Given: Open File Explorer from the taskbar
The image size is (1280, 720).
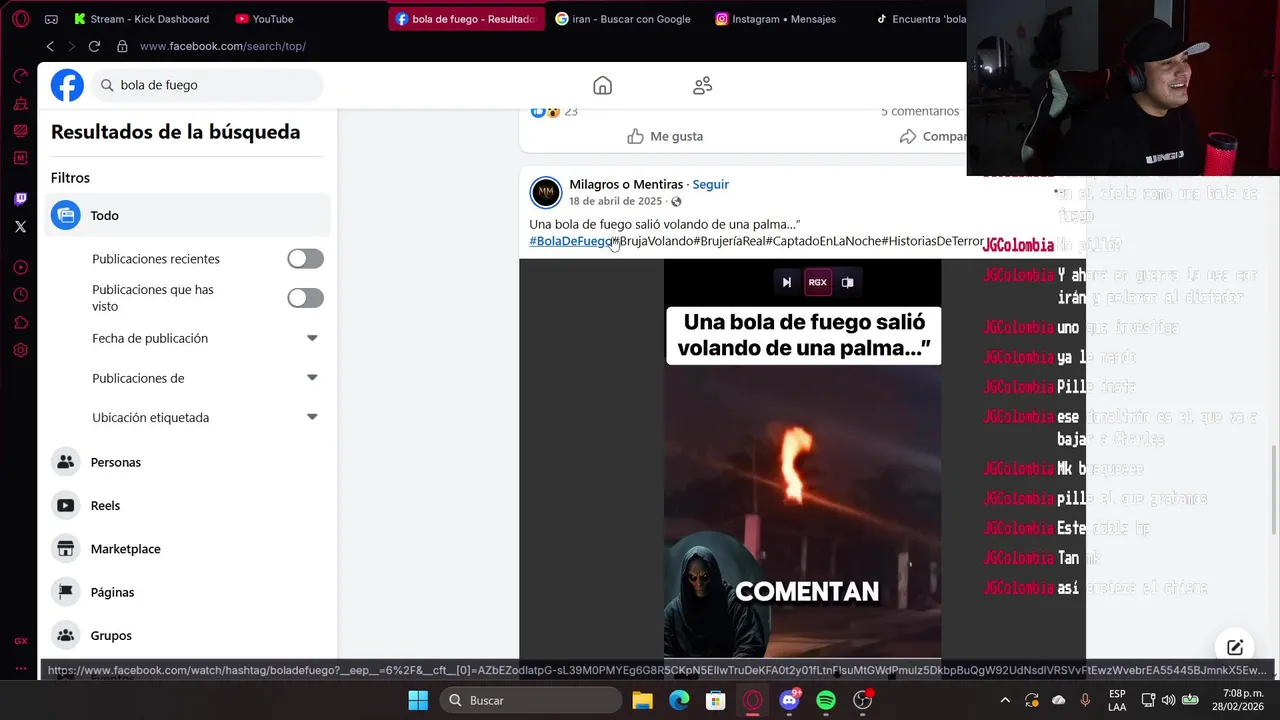Looking at the screenshot, I should pos(642,700).
